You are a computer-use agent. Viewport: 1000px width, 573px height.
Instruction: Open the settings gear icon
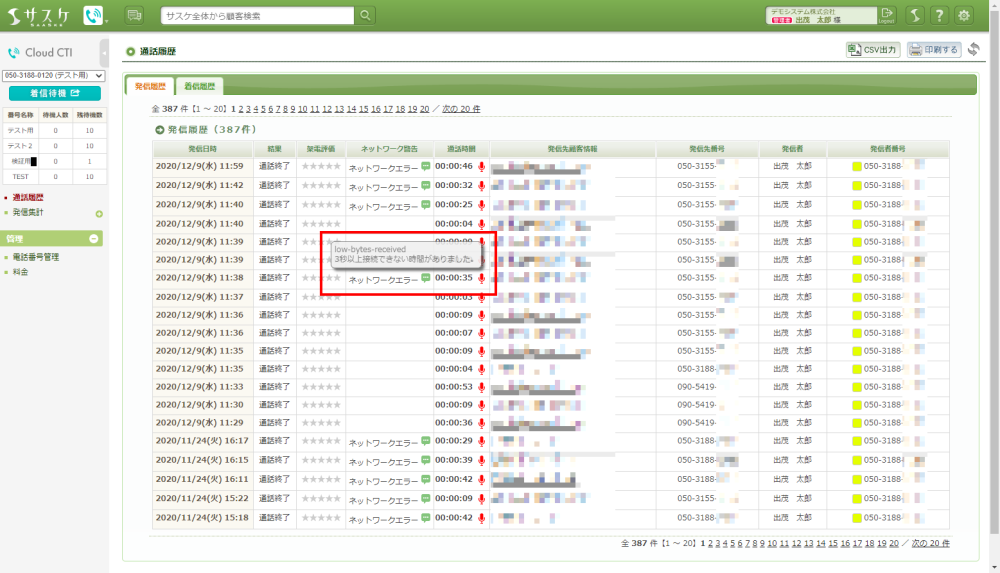(964, 15)
